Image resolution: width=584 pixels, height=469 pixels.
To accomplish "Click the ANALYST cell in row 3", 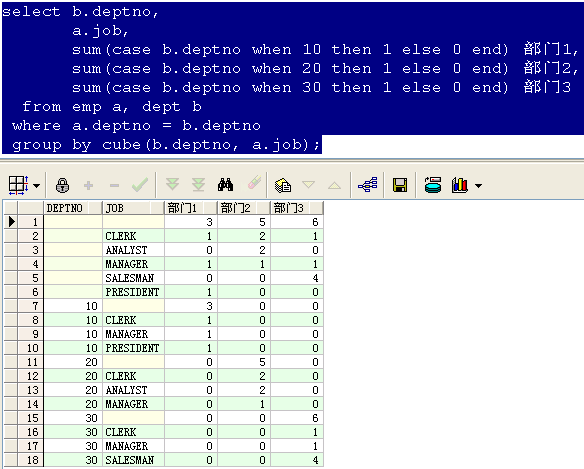I will coord(133,250).
